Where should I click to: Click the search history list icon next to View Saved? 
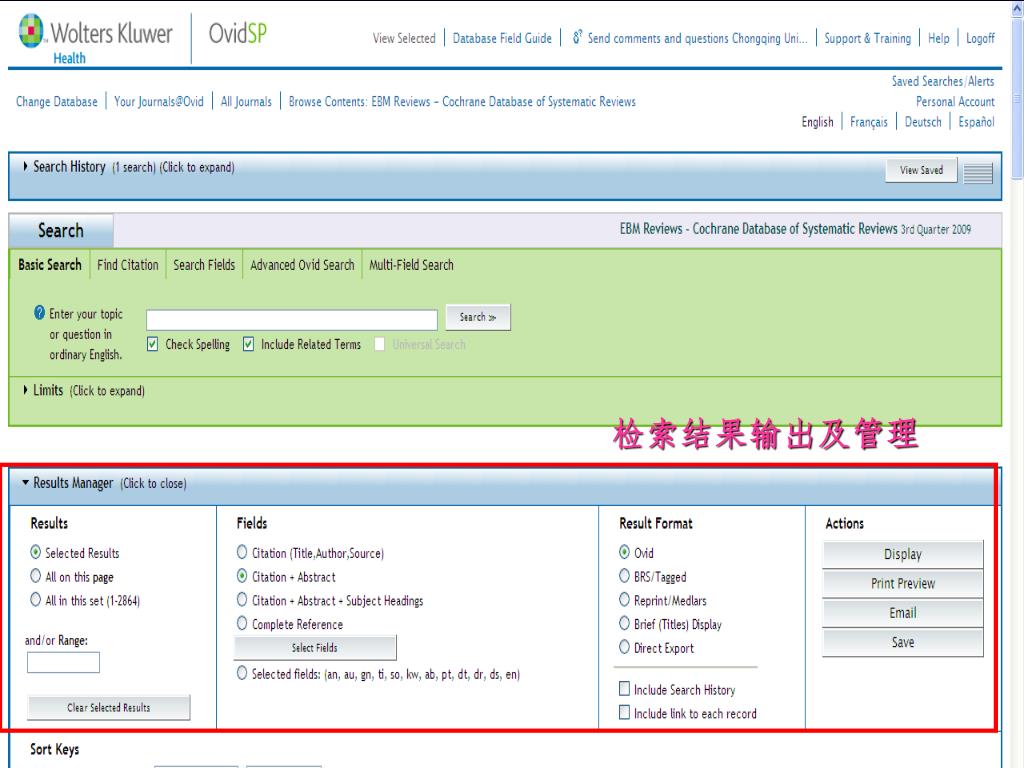coord(978,172)
